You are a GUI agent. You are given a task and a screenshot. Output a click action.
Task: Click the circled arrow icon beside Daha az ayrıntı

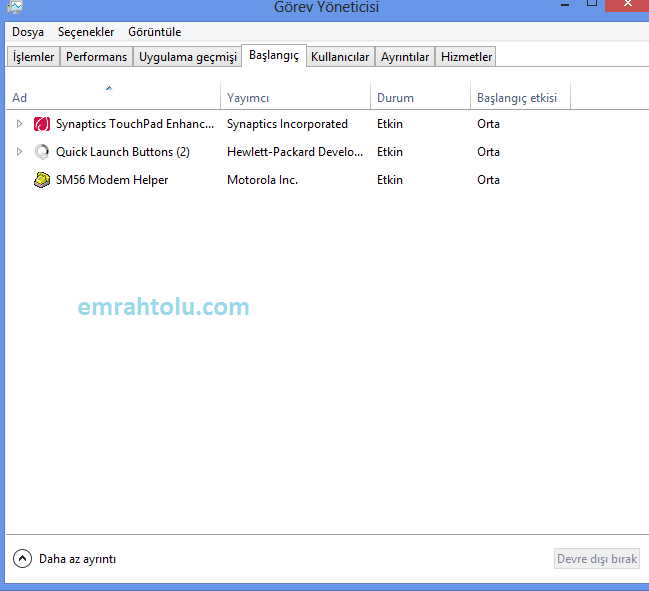point(22,559)
